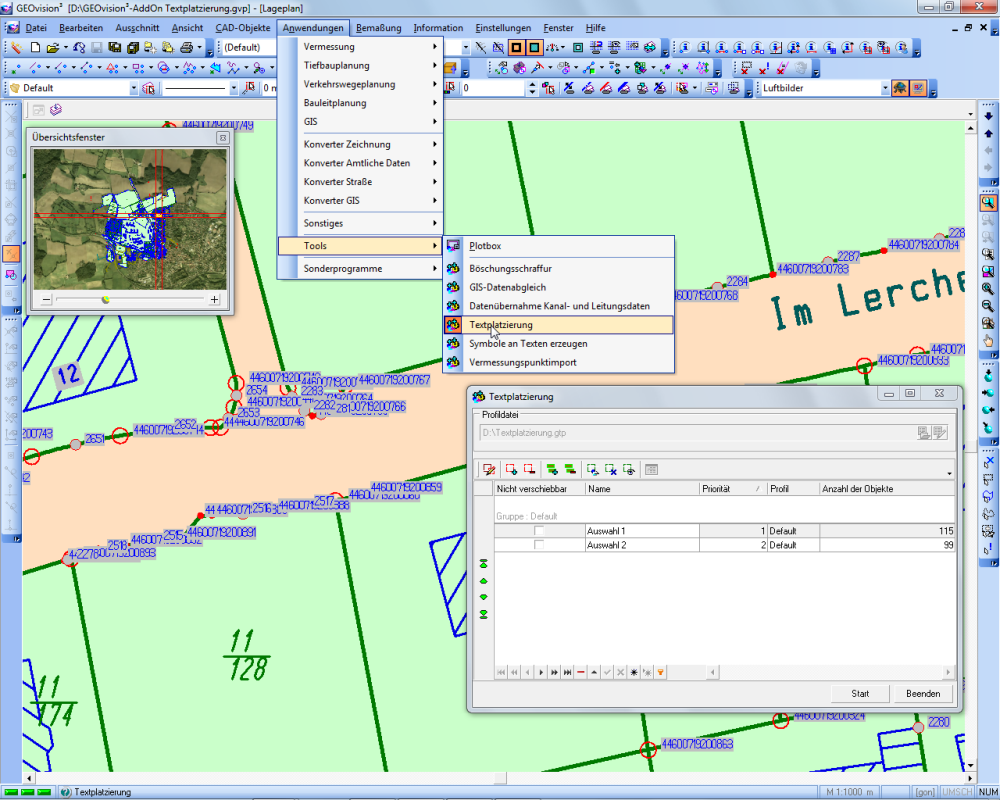Click the pan hand icon in right sidebar
This screenshot has width=1000, height=800.
tap(988, 341)
